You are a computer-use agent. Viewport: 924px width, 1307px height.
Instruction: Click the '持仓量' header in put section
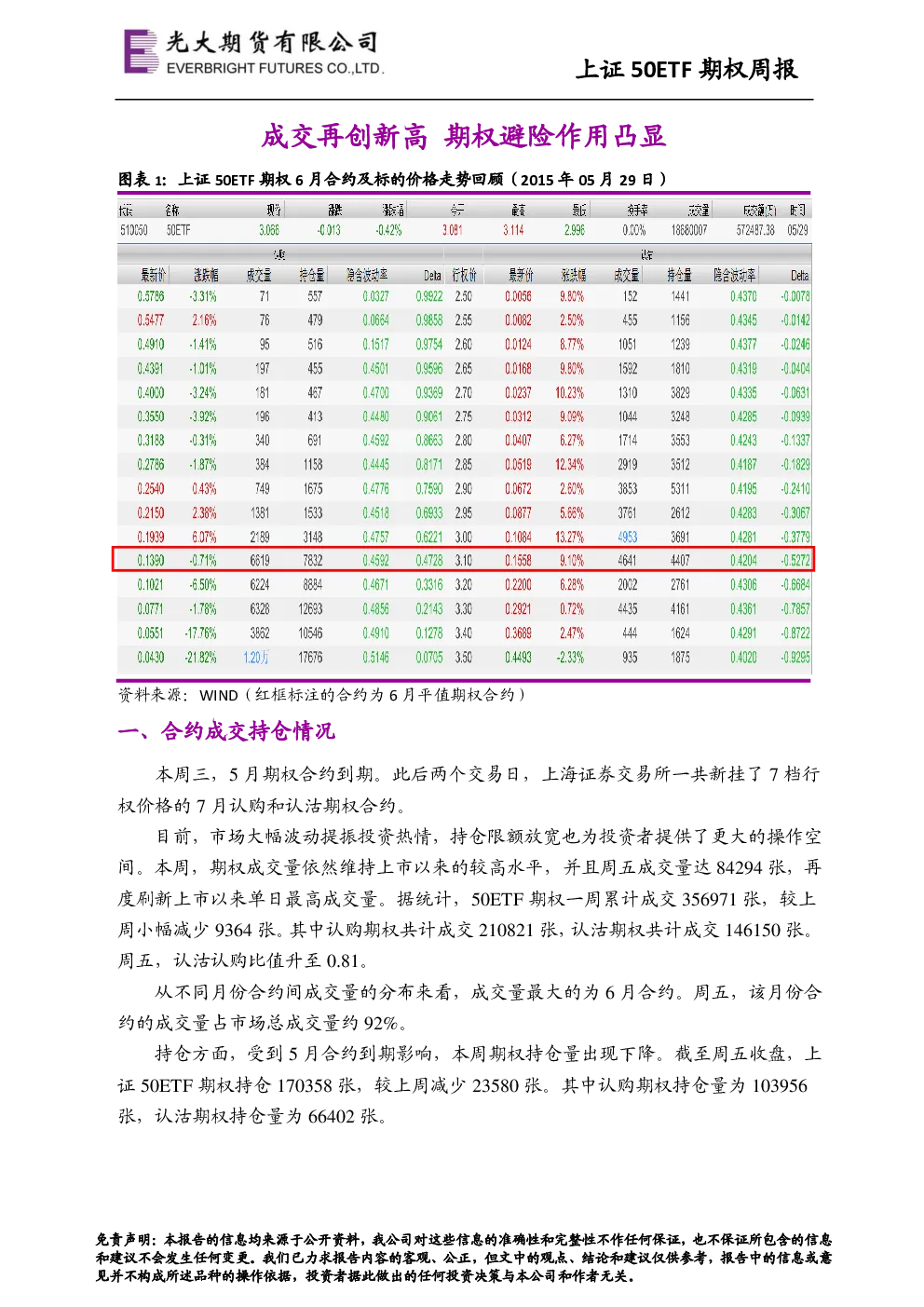coord(679,276)
